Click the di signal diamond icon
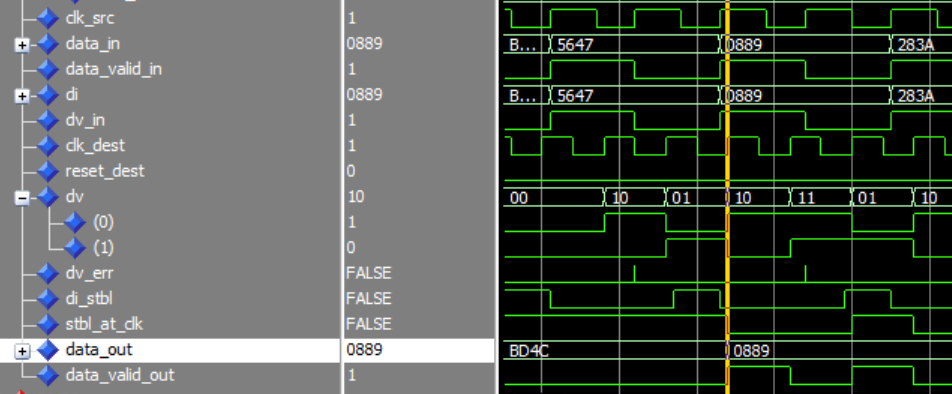 (x=48, y=95)
